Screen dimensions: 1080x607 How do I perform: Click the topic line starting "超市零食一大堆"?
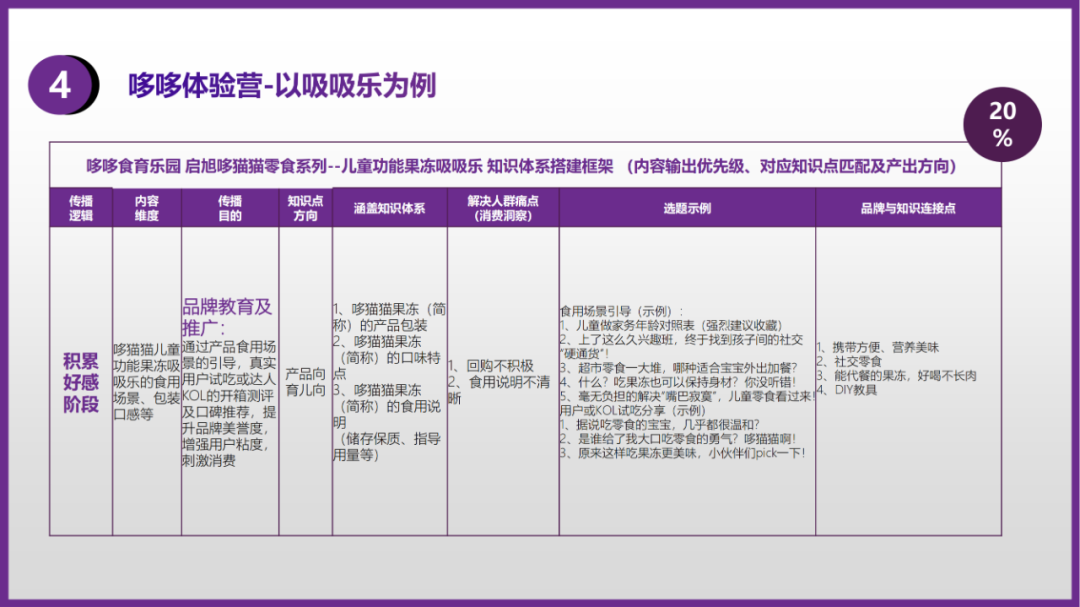coord(678,368)
